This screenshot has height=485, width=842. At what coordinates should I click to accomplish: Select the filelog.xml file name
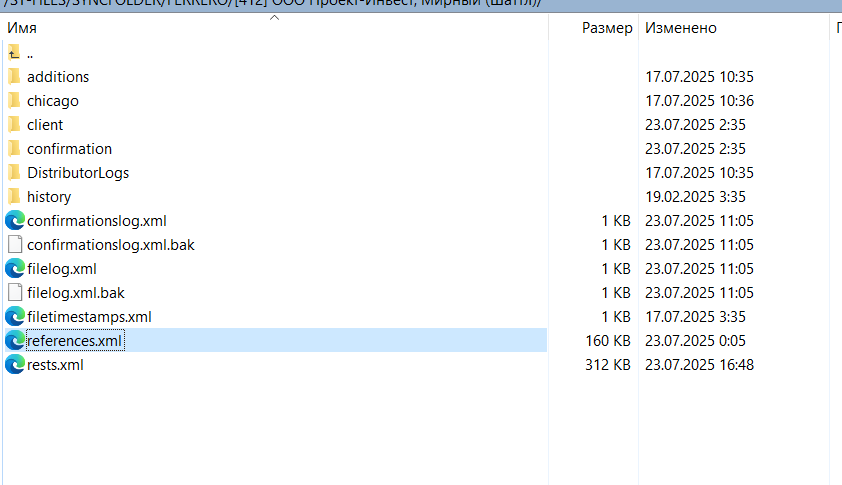62,269
